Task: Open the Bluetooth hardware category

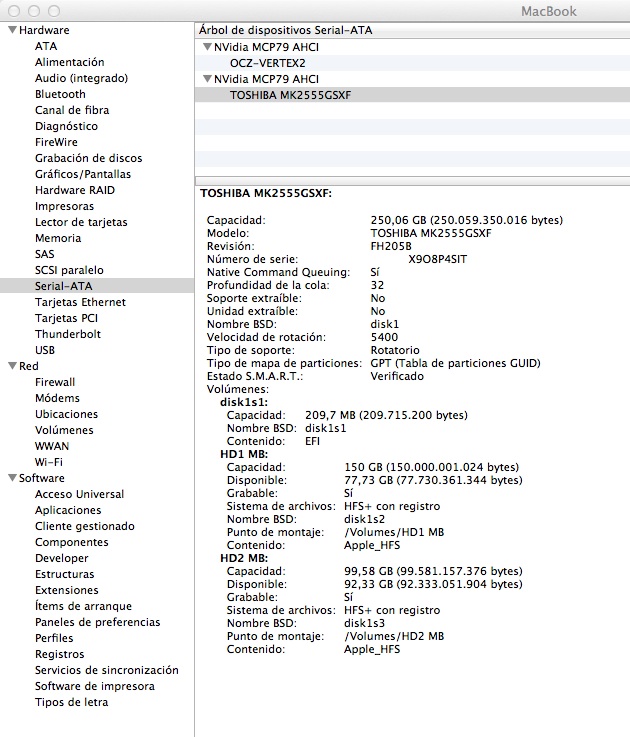Action: point(60,94)
